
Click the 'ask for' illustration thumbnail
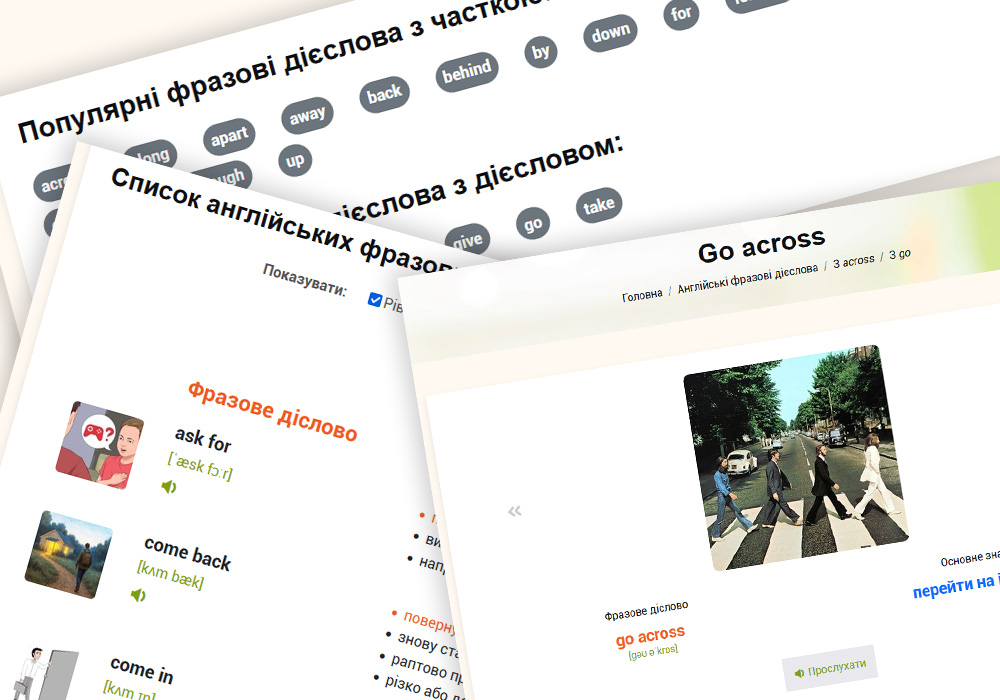(x=99, y=445)
